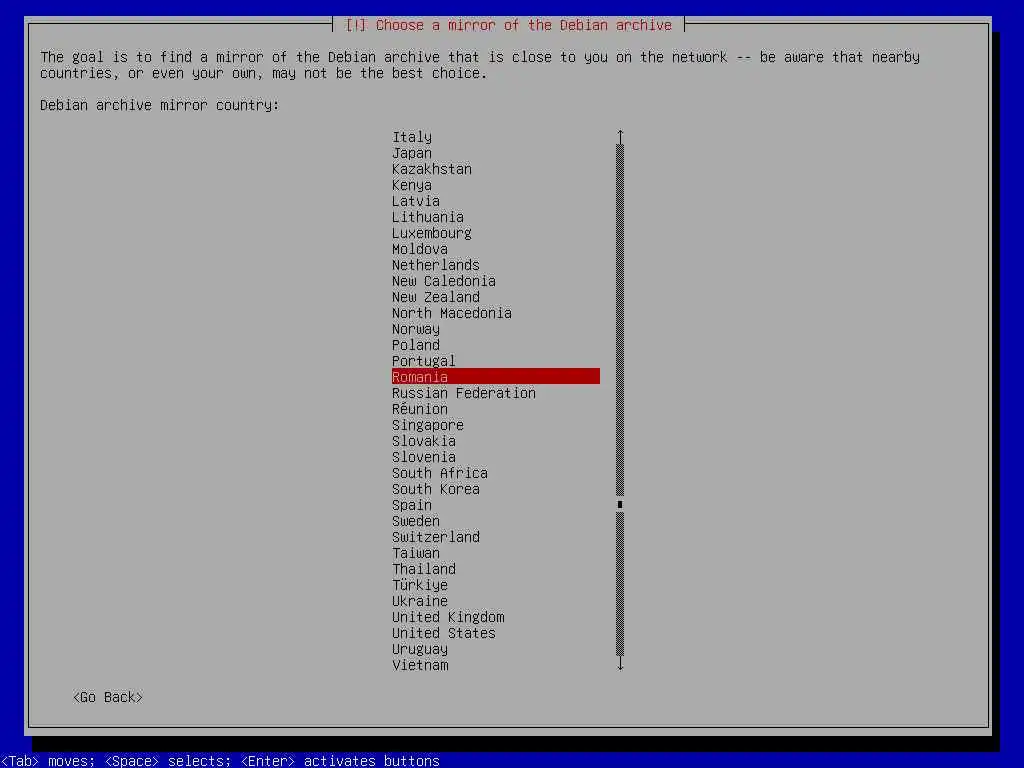
Task: Choose Switzerland mirror country
Action: coord(436,537)
